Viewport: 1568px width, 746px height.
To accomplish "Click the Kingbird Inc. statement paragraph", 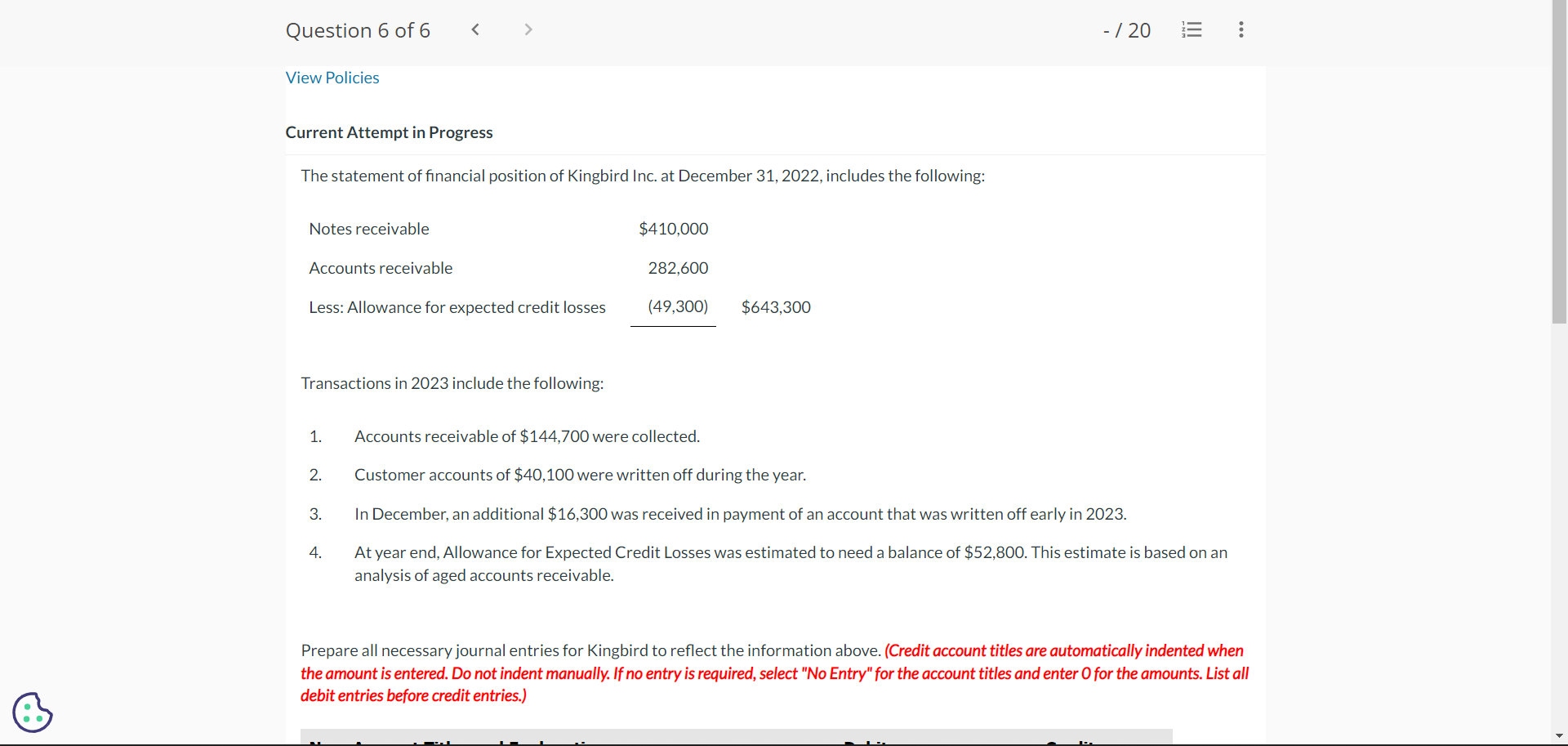I will tap(643, 176).
